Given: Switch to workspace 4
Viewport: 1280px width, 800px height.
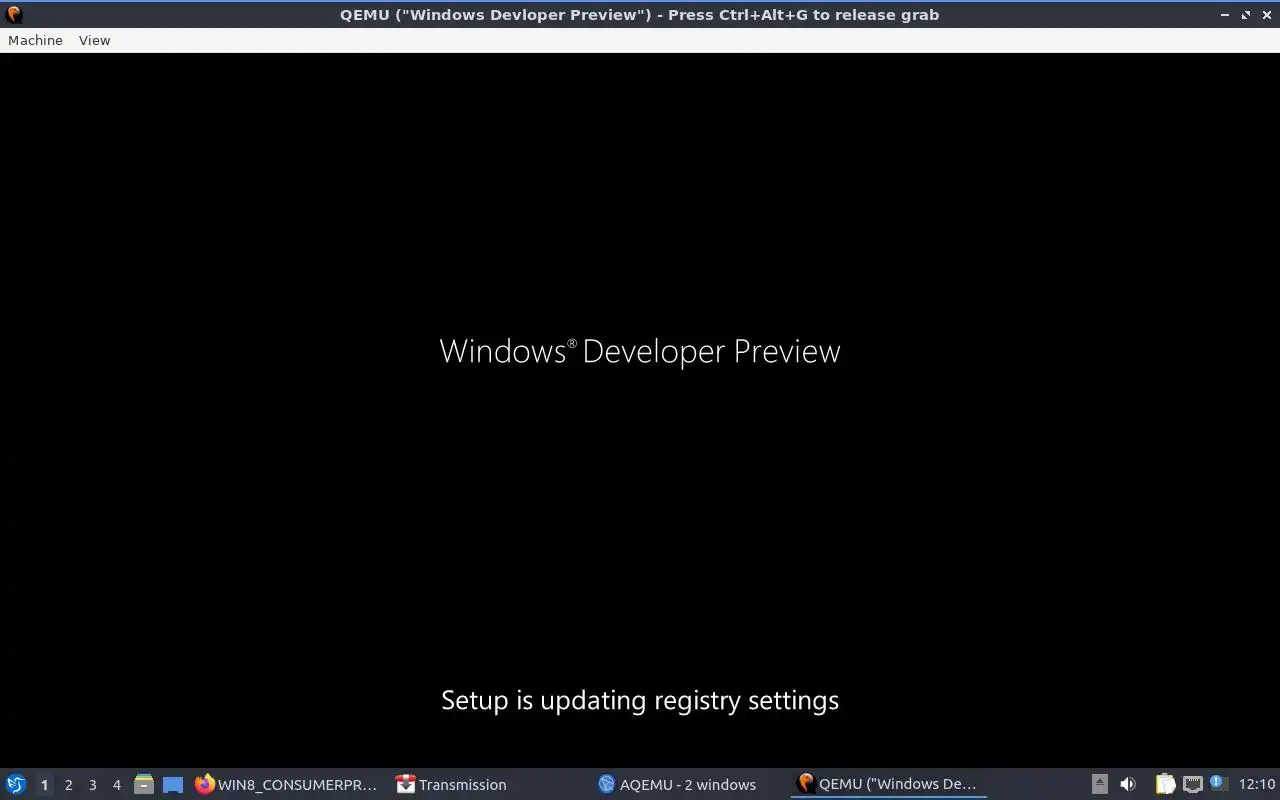Looking at the screenshot, I should click(x=116, y=785).
